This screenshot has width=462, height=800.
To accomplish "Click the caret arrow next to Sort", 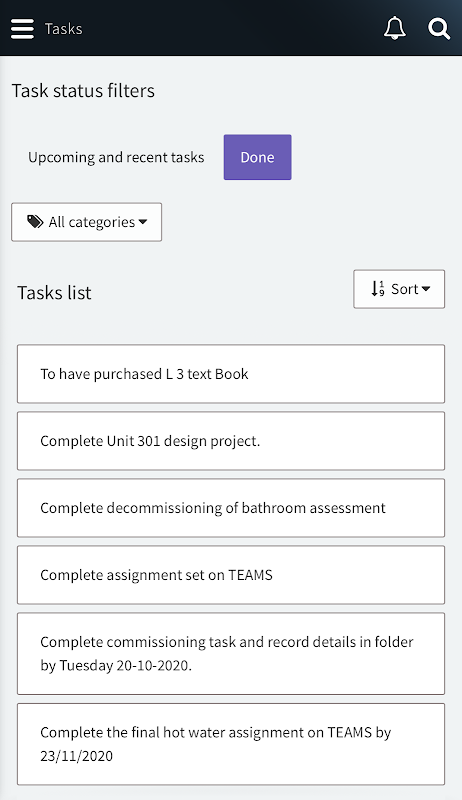I will point(426,289).
